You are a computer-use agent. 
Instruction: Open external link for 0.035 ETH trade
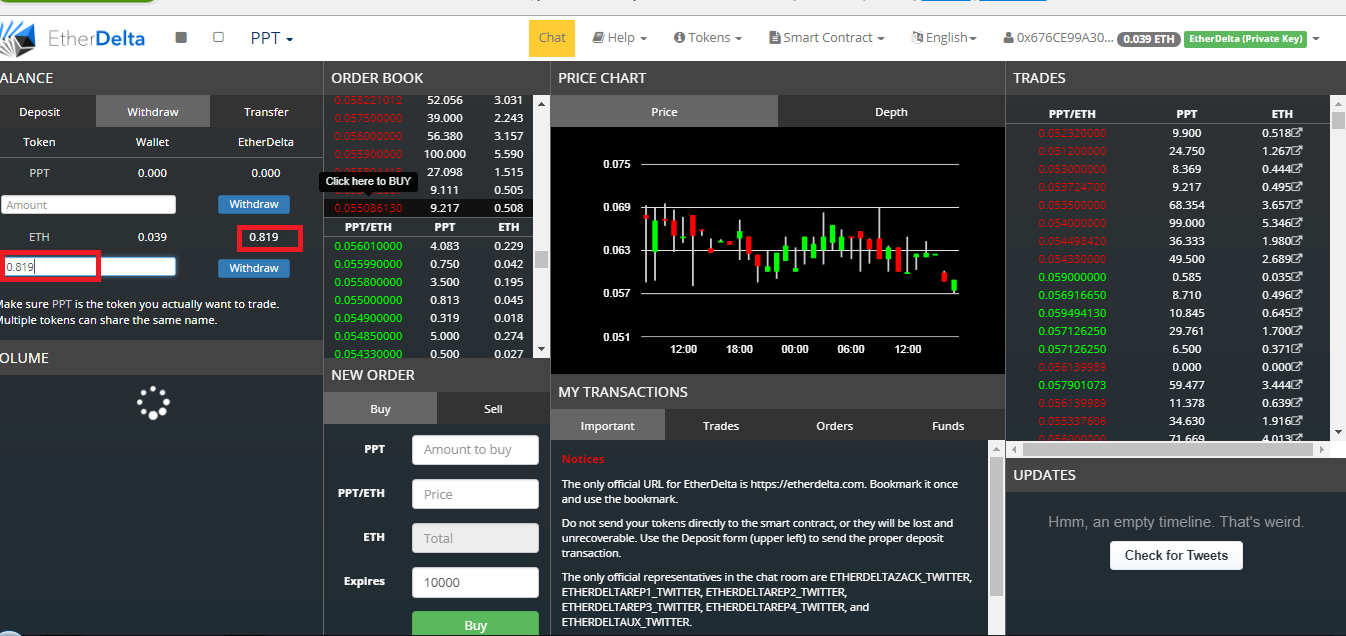pos(1297,277)
